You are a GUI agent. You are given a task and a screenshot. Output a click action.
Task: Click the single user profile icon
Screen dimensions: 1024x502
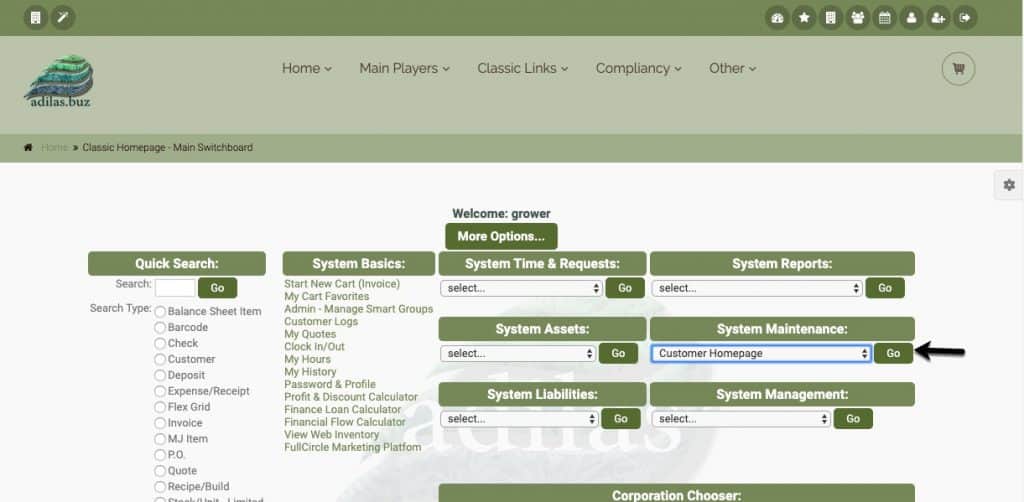pos(911,18)
